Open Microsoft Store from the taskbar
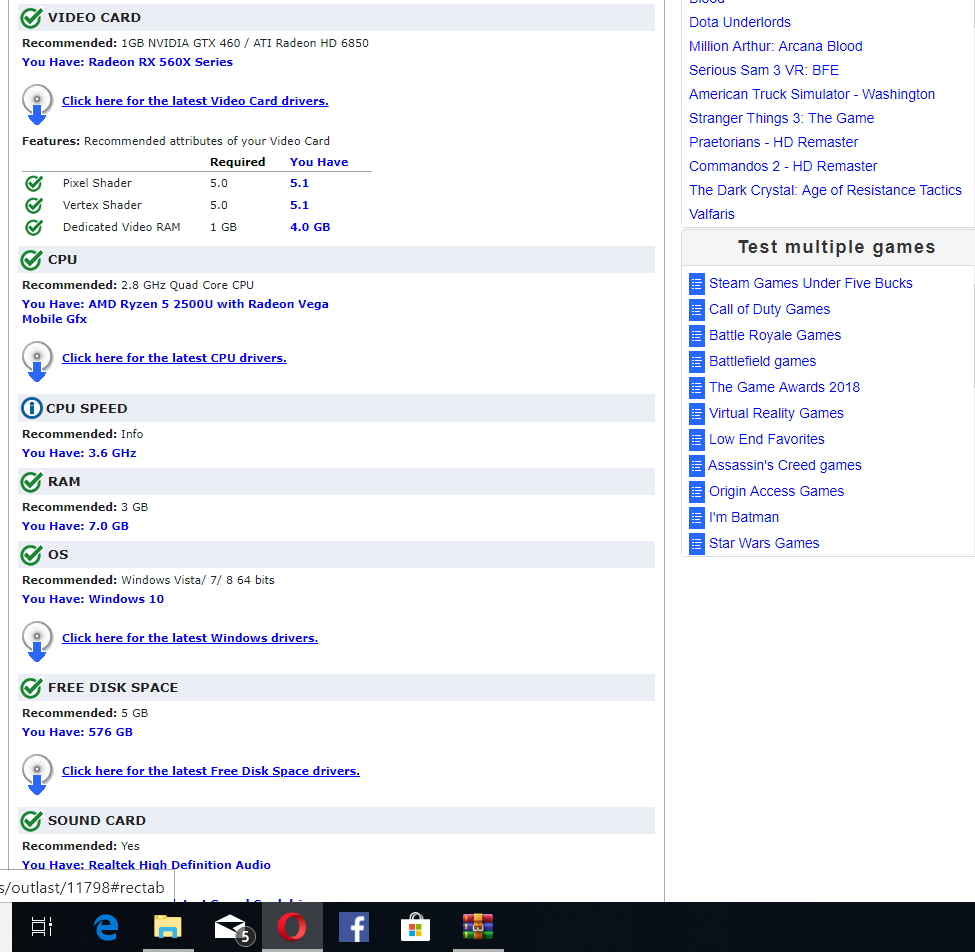Image resolution: width=975 pixels, height=952 pixels. pyautogui.click(x=415, y=927)
